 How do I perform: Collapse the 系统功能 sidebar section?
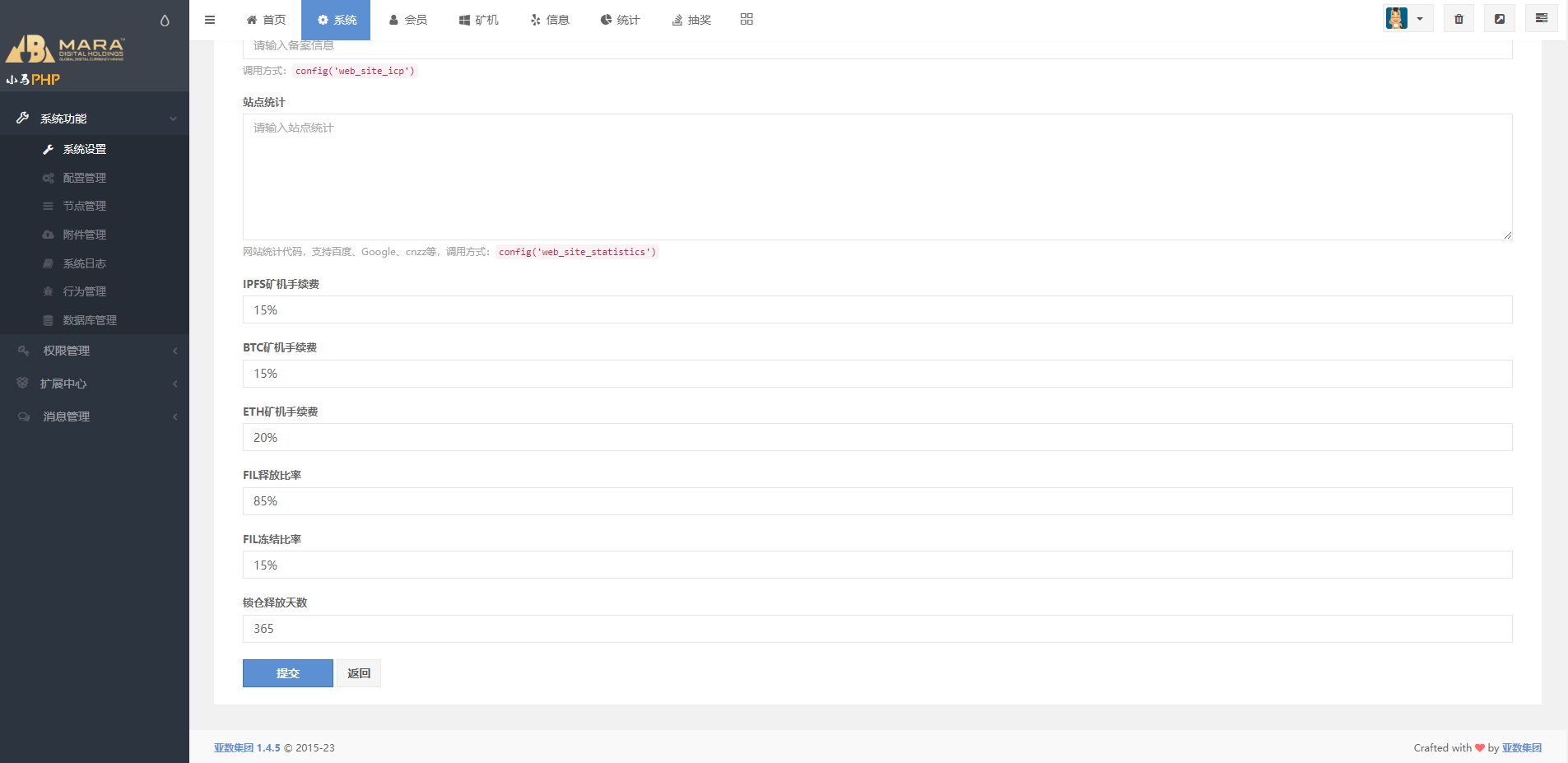[x=95, y=119]
